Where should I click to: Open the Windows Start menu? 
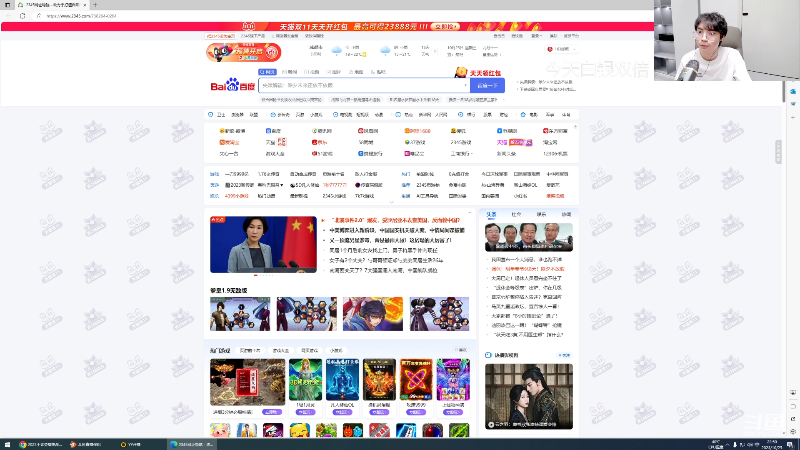(7, 444)
